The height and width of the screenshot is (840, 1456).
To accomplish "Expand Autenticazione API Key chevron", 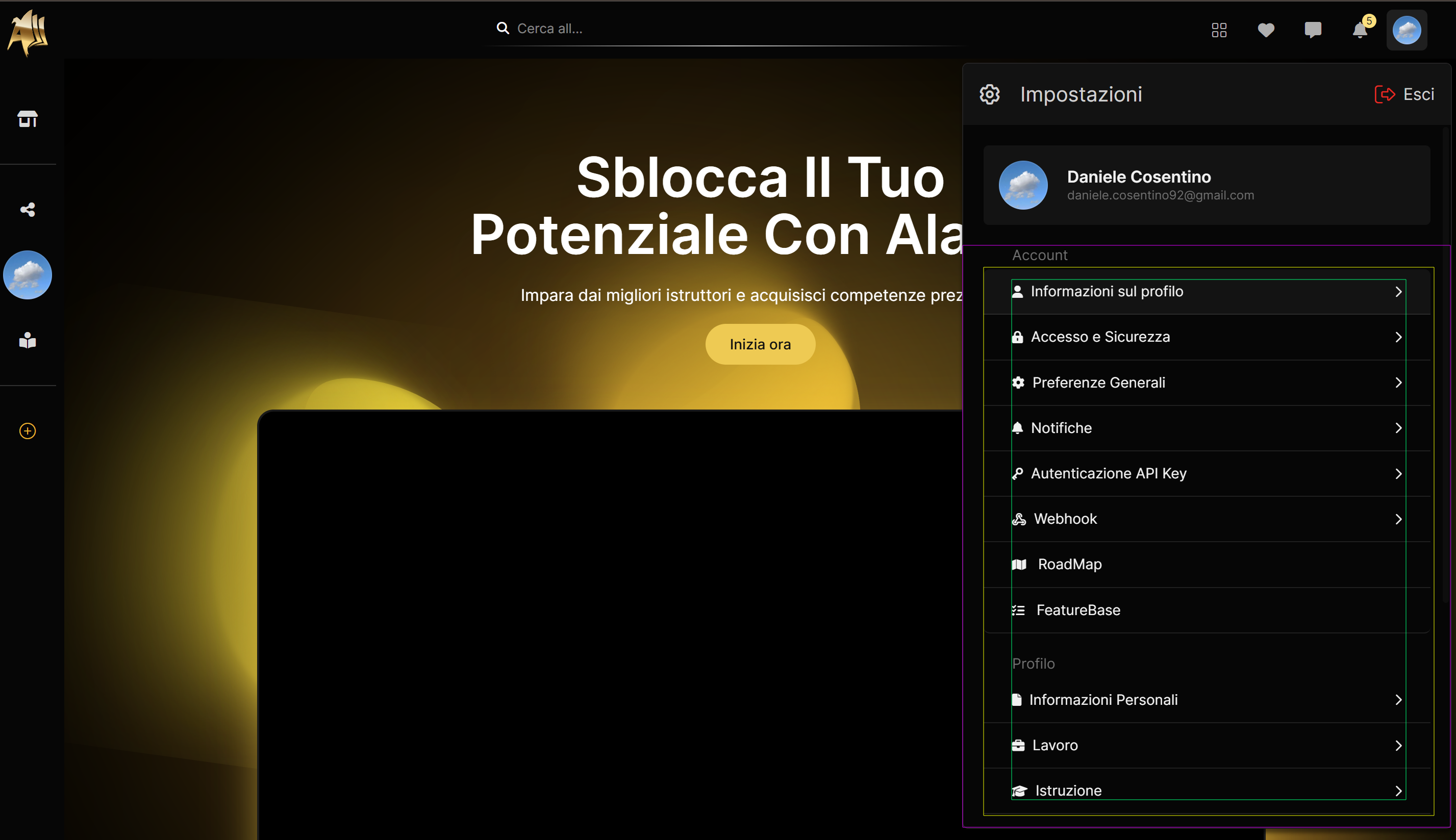I will pyautogui.click(x=1398, y=474).
